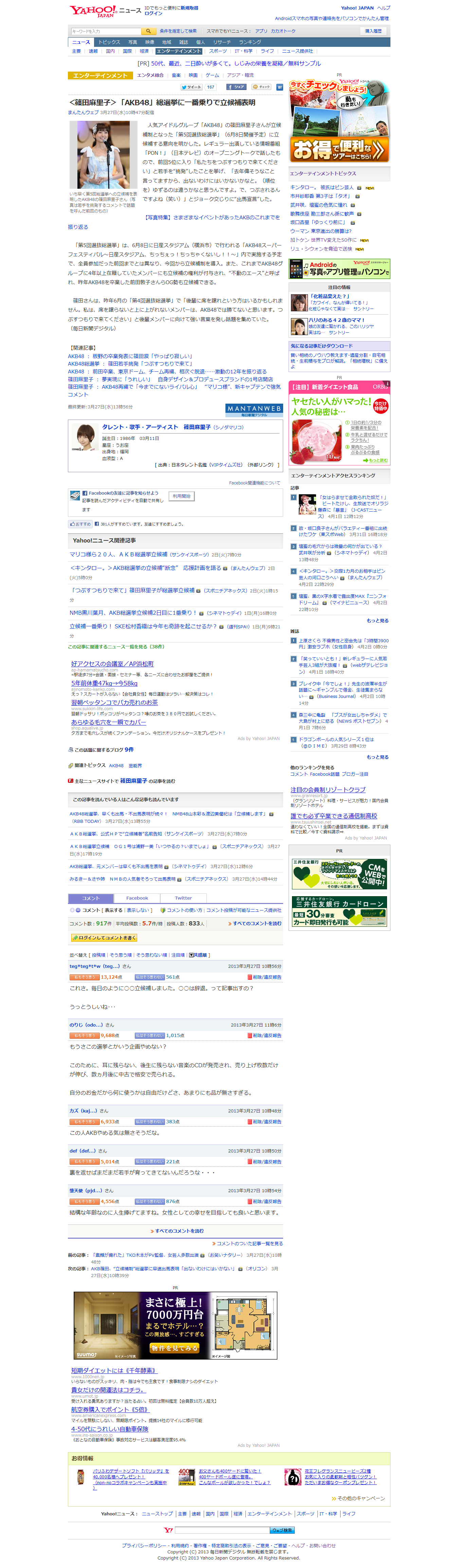This screenshot has width=458, height=1568.
Task: Sort comments by 投稿順
Action: pos(98,955)
